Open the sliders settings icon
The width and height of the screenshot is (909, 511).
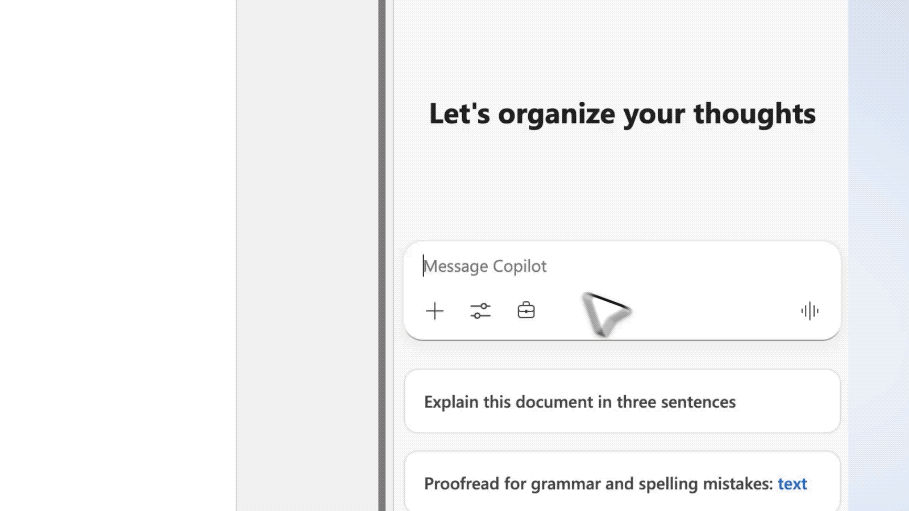[480, 311]
